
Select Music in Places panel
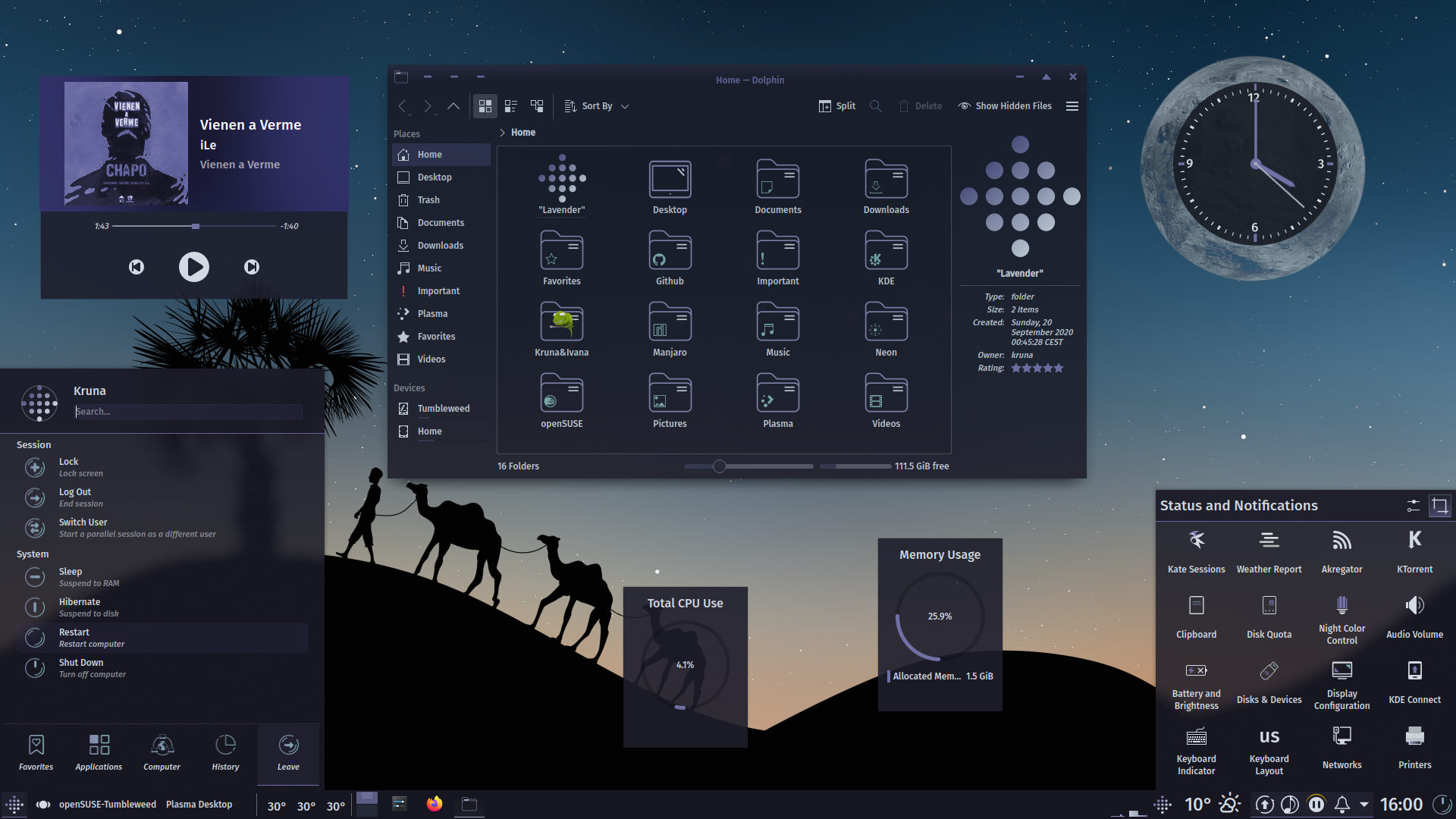(441, 268)
